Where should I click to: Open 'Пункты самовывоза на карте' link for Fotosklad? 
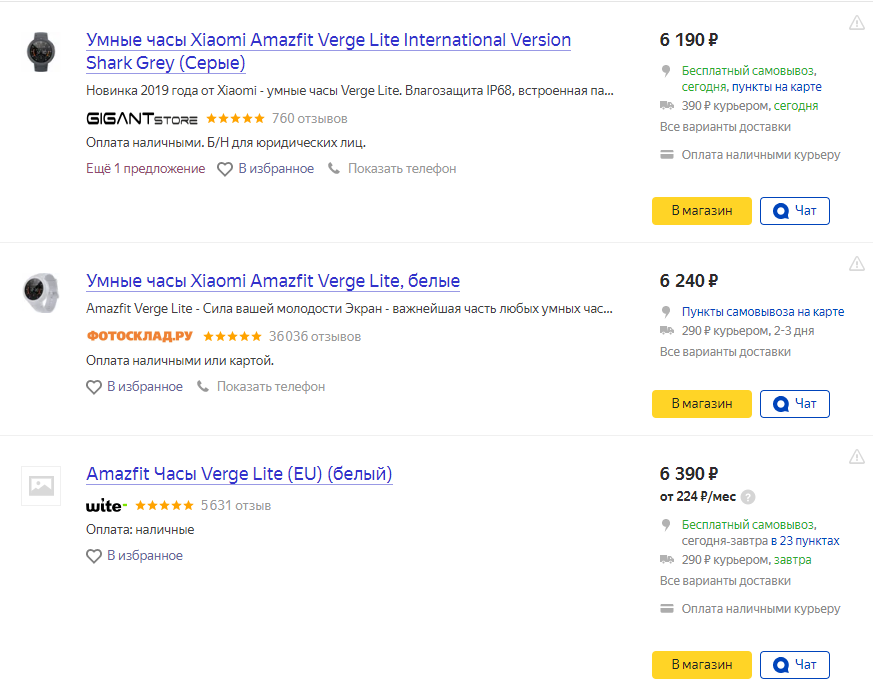point(762,312)
